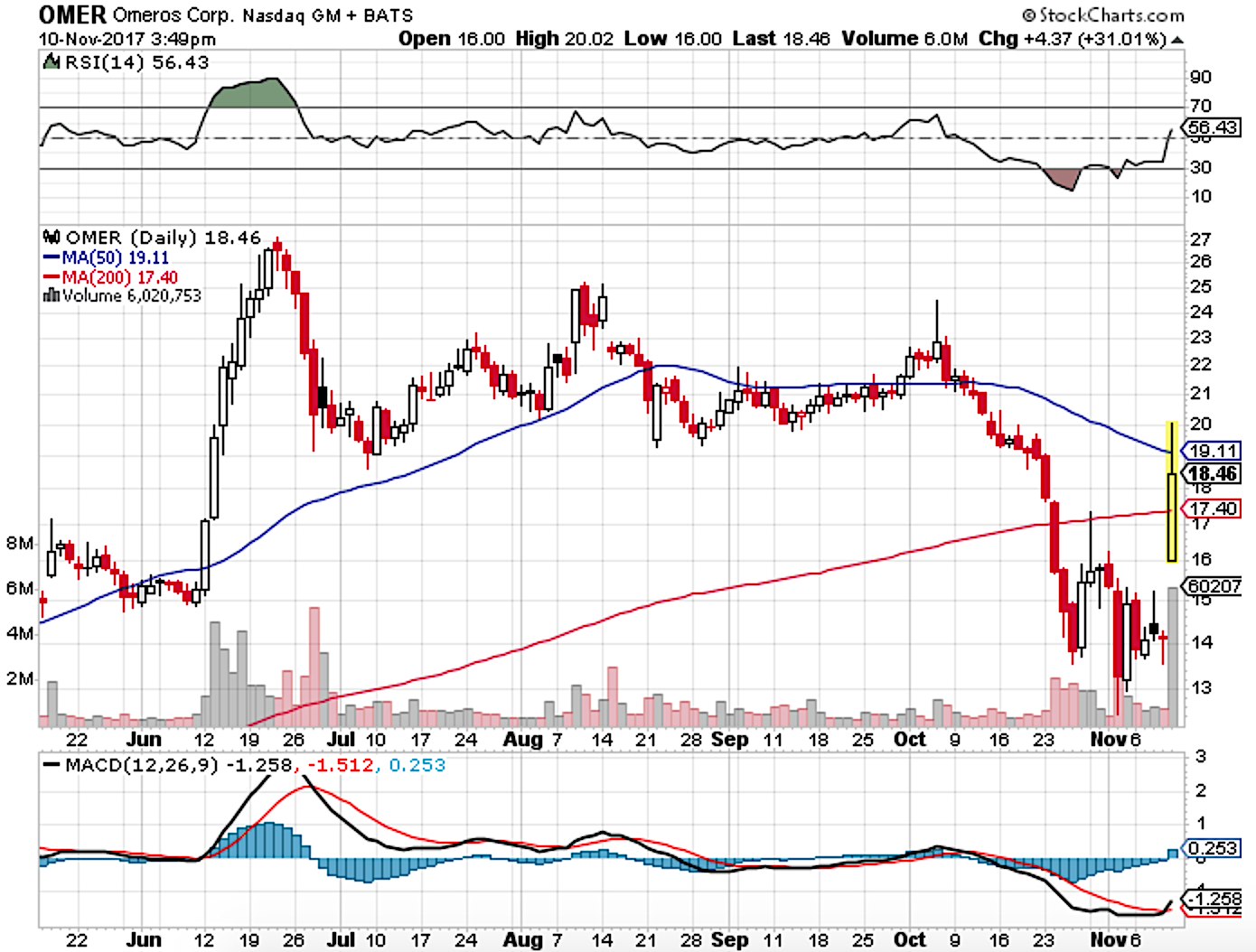
Task: Click the Low 16.00 value
Action: (x=673, y=39)
